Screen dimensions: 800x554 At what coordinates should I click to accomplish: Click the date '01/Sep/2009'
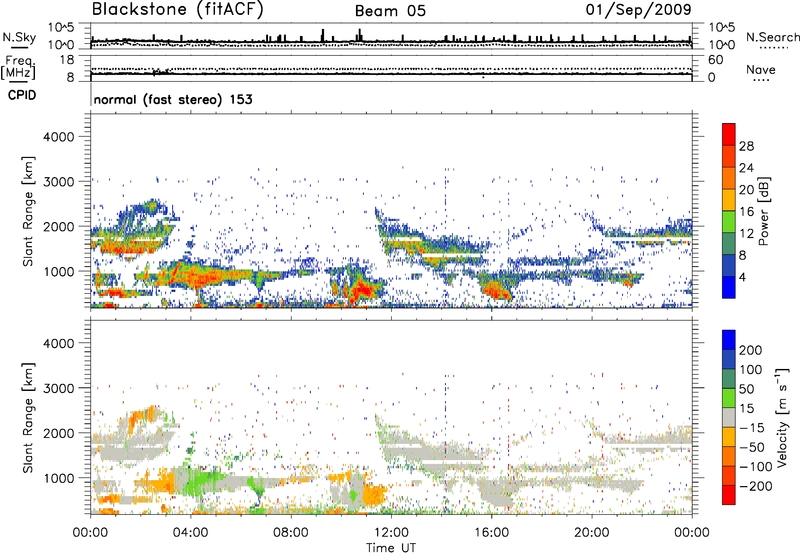pyautogui.click(x=638, y=9)
